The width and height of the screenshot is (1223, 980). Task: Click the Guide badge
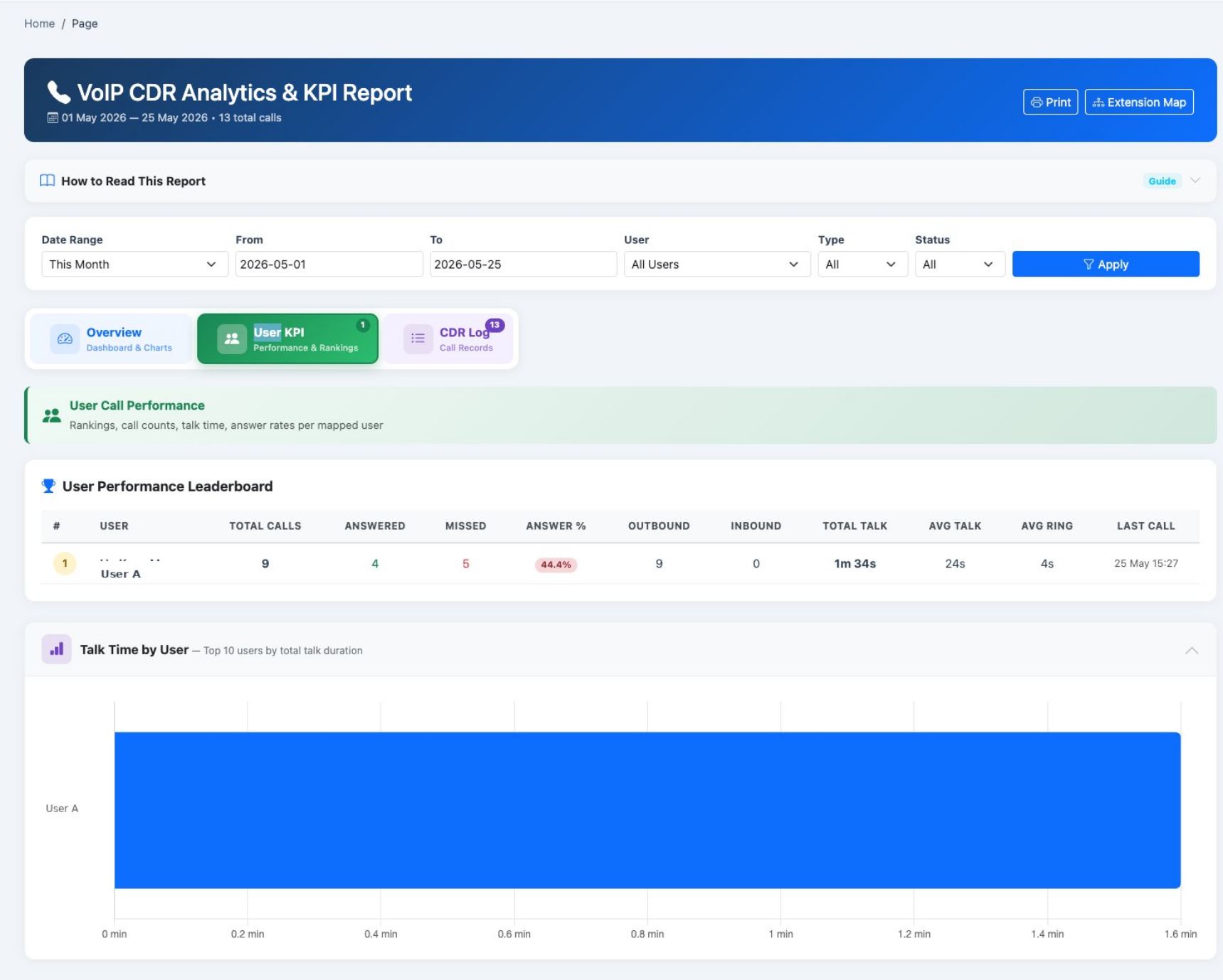point(1162,181)
